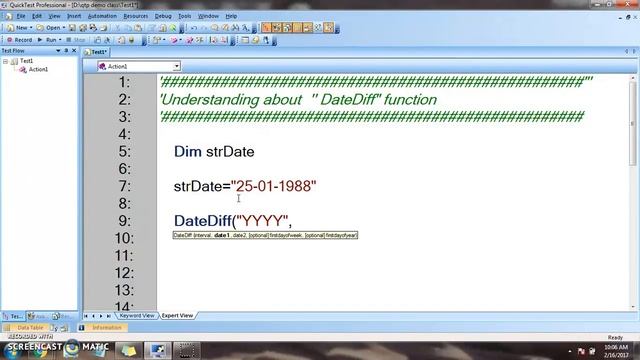Switch to the Keyword View tab
Viewport: 640px width, 360px height.
click(x=137, y=316)
